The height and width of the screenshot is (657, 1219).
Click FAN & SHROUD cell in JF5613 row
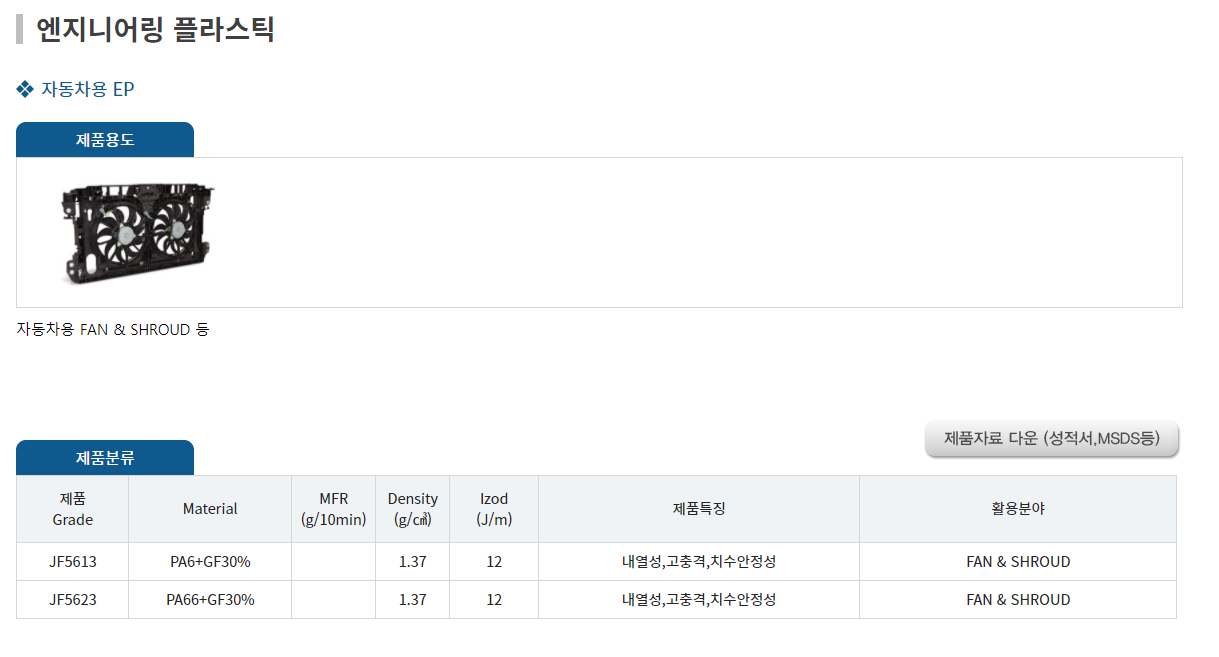pos(1018,562)
